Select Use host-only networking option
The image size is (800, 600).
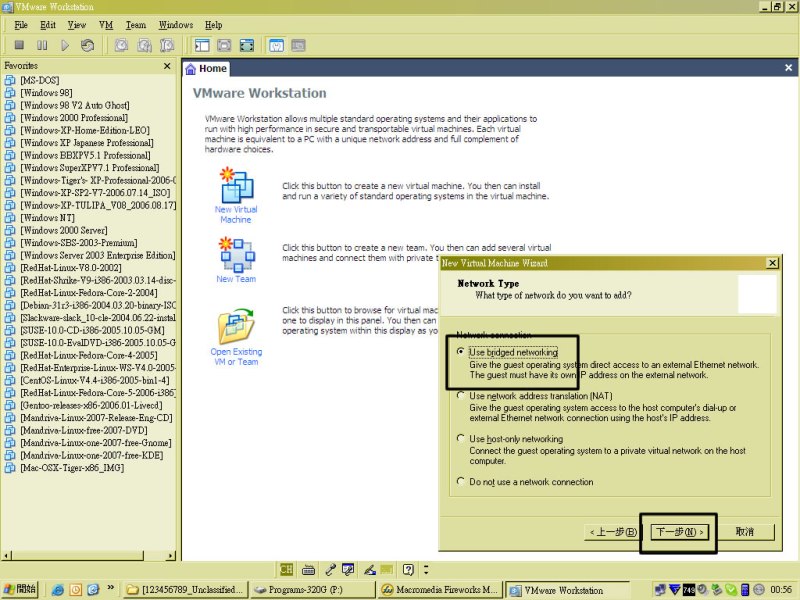[x=461, y=438]
